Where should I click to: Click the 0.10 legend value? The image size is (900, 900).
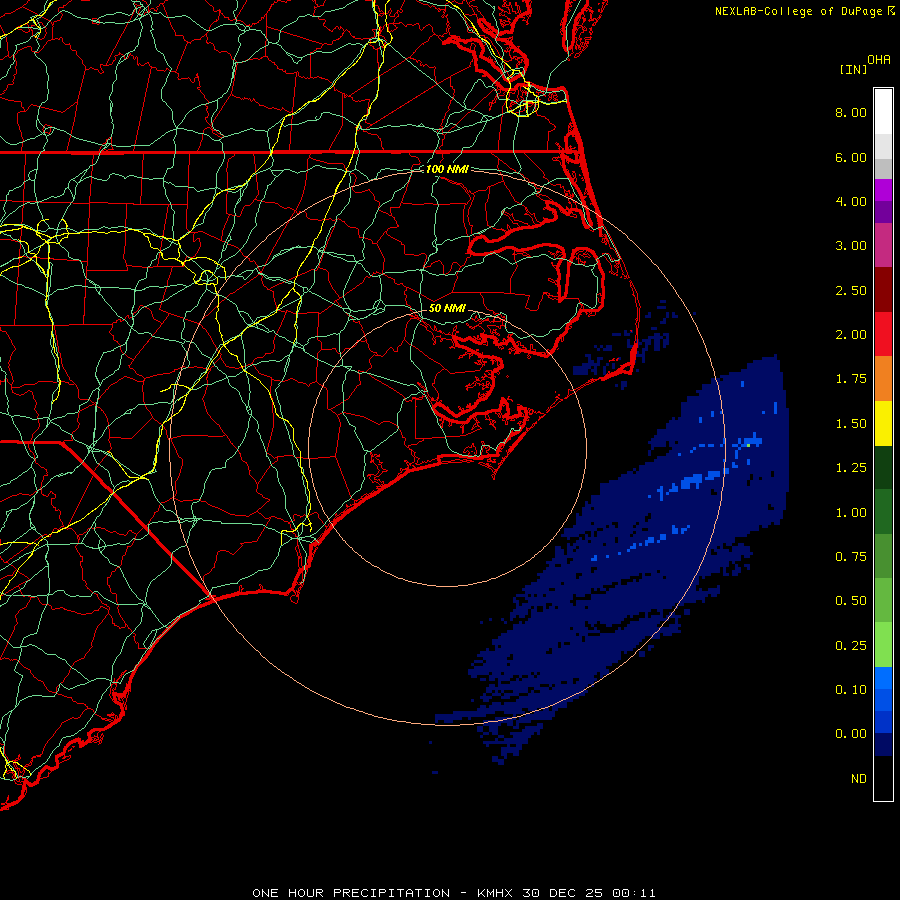(x=851, y=690)
